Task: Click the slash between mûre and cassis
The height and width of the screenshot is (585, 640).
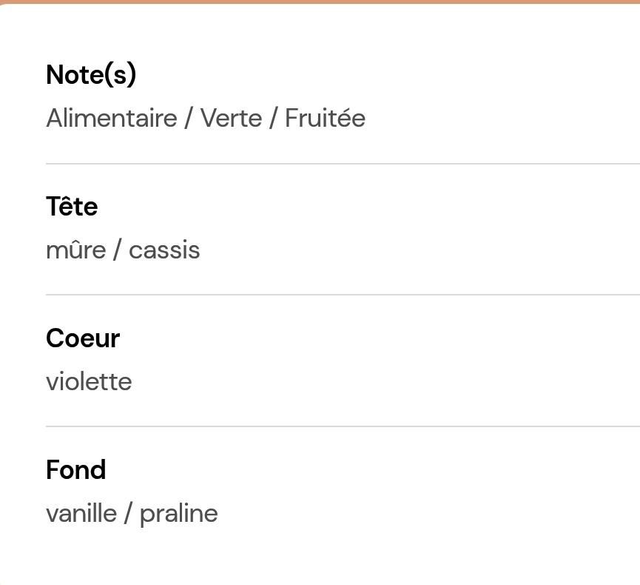Action: [117, 250]
